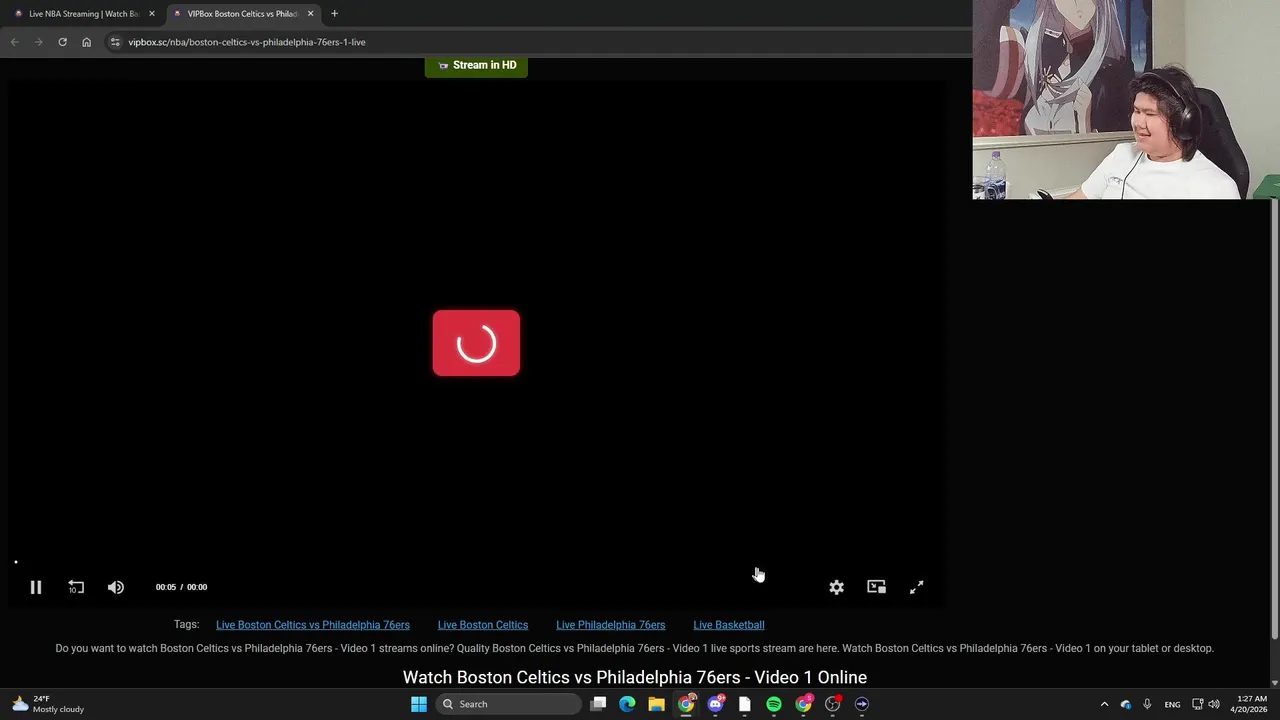This screenshot has width=1280, height=720.
Task: Click the Stream in HD button
Action: (476, 66)
